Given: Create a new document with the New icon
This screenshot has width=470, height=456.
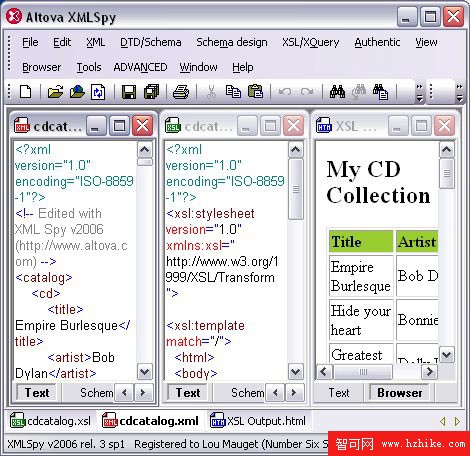Looking at the screenshot, I should (x=26, y=92).
